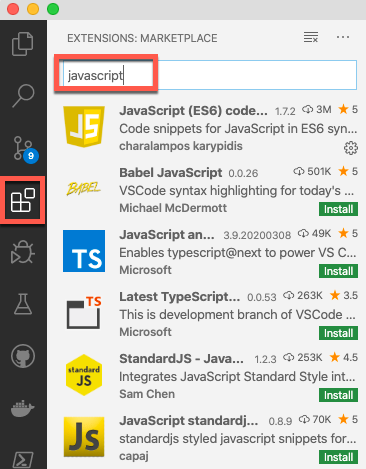
Task: Open the Docker view in activity bar
Action: pyautogui.click(x=23, y=408)
